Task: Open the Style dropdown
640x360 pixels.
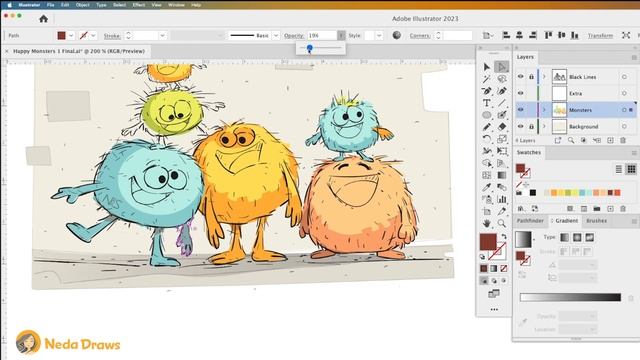Action: [x=379, y=36]
